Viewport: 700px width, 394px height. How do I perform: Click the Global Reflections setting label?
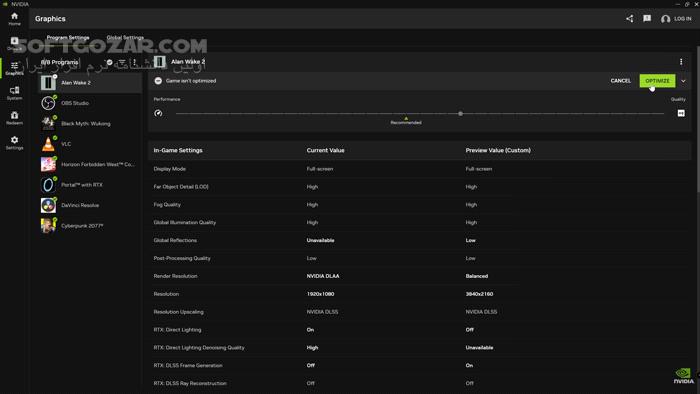(175, 241)
